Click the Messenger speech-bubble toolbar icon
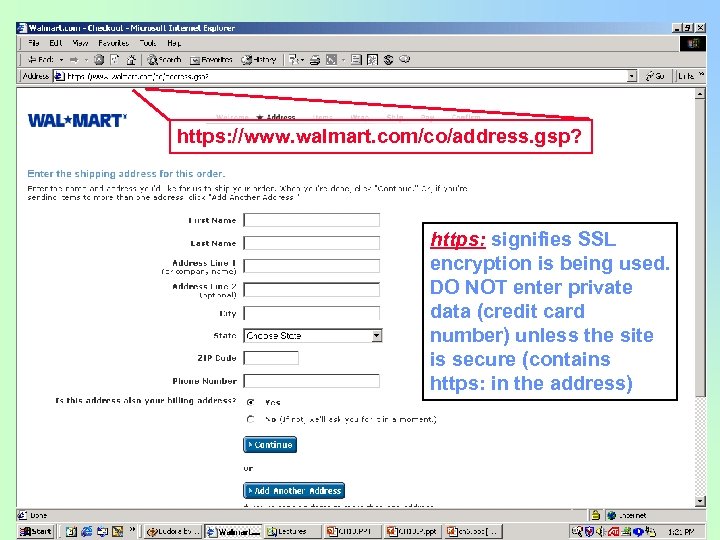The height and width of the screenshot is (540, 720). 405,59
